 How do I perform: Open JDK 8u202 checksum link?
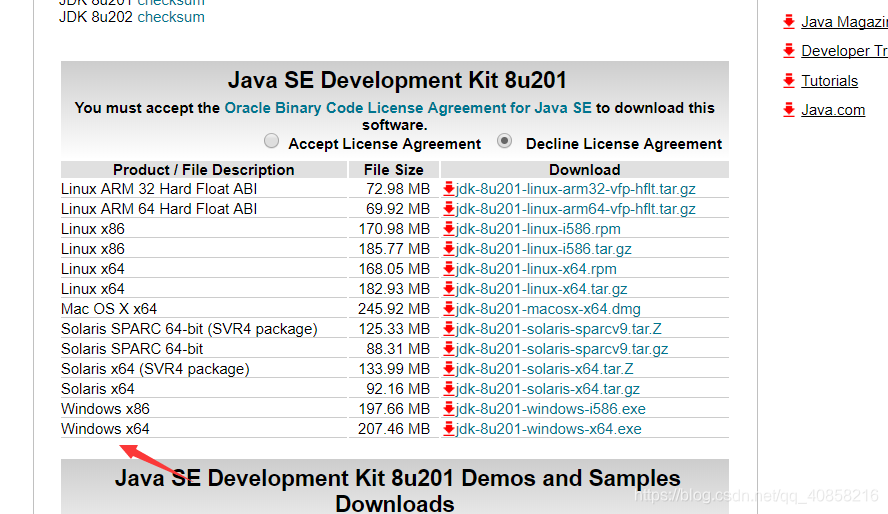(x=171, y=17)
